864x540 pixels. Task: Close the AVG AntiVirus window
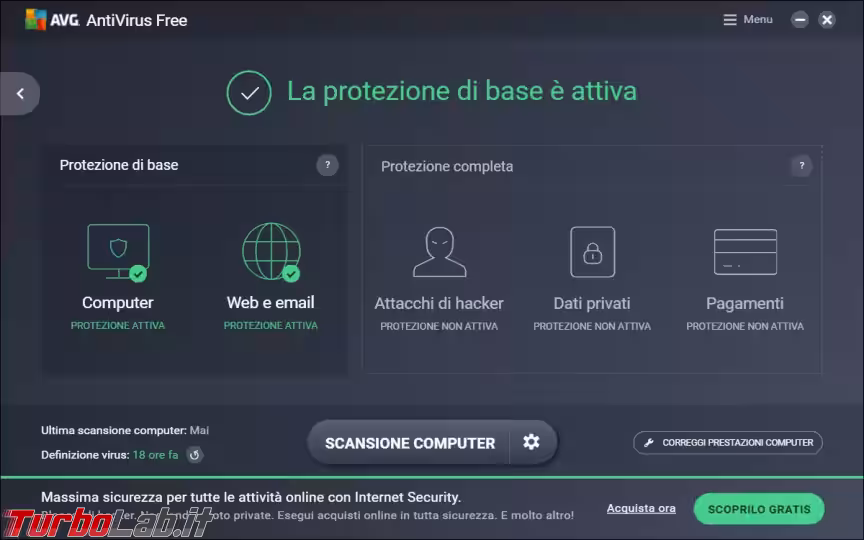(x=827, y=20)
